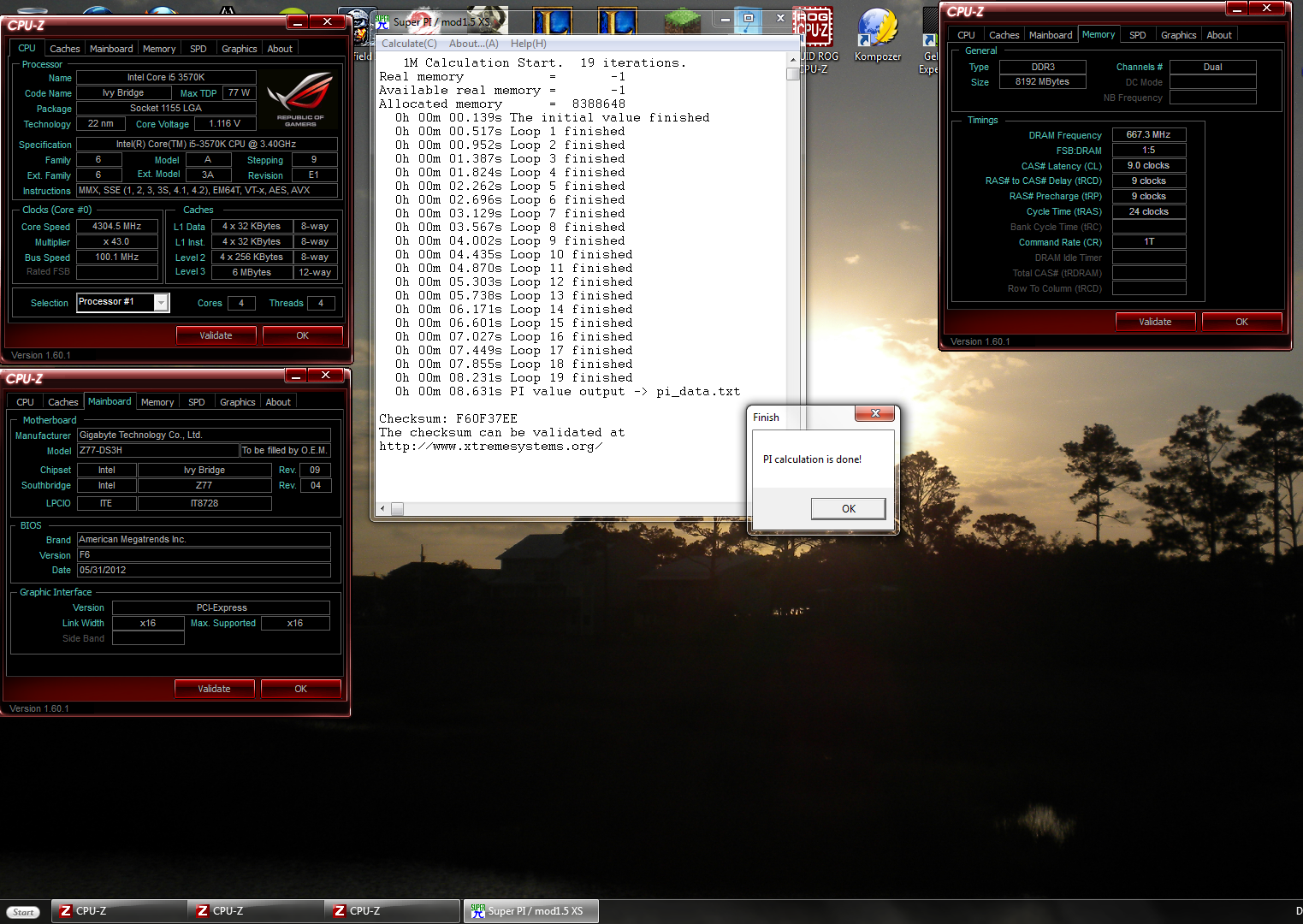Click OK in the Finish dialog
Screen dimensions: 1303x924
coord(848,508)
